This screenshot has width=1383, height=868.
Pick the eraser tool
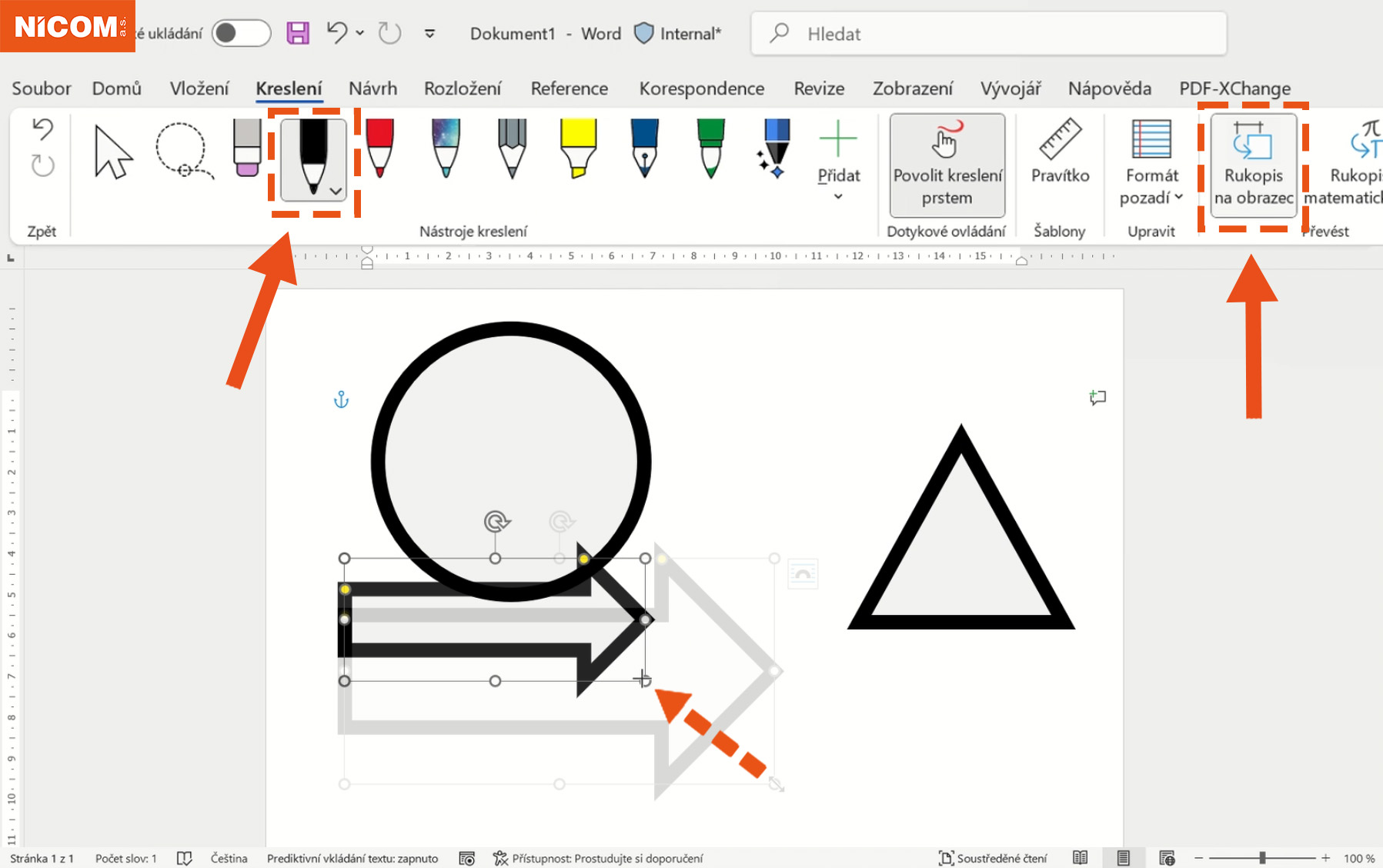click(x=247, y=148)
